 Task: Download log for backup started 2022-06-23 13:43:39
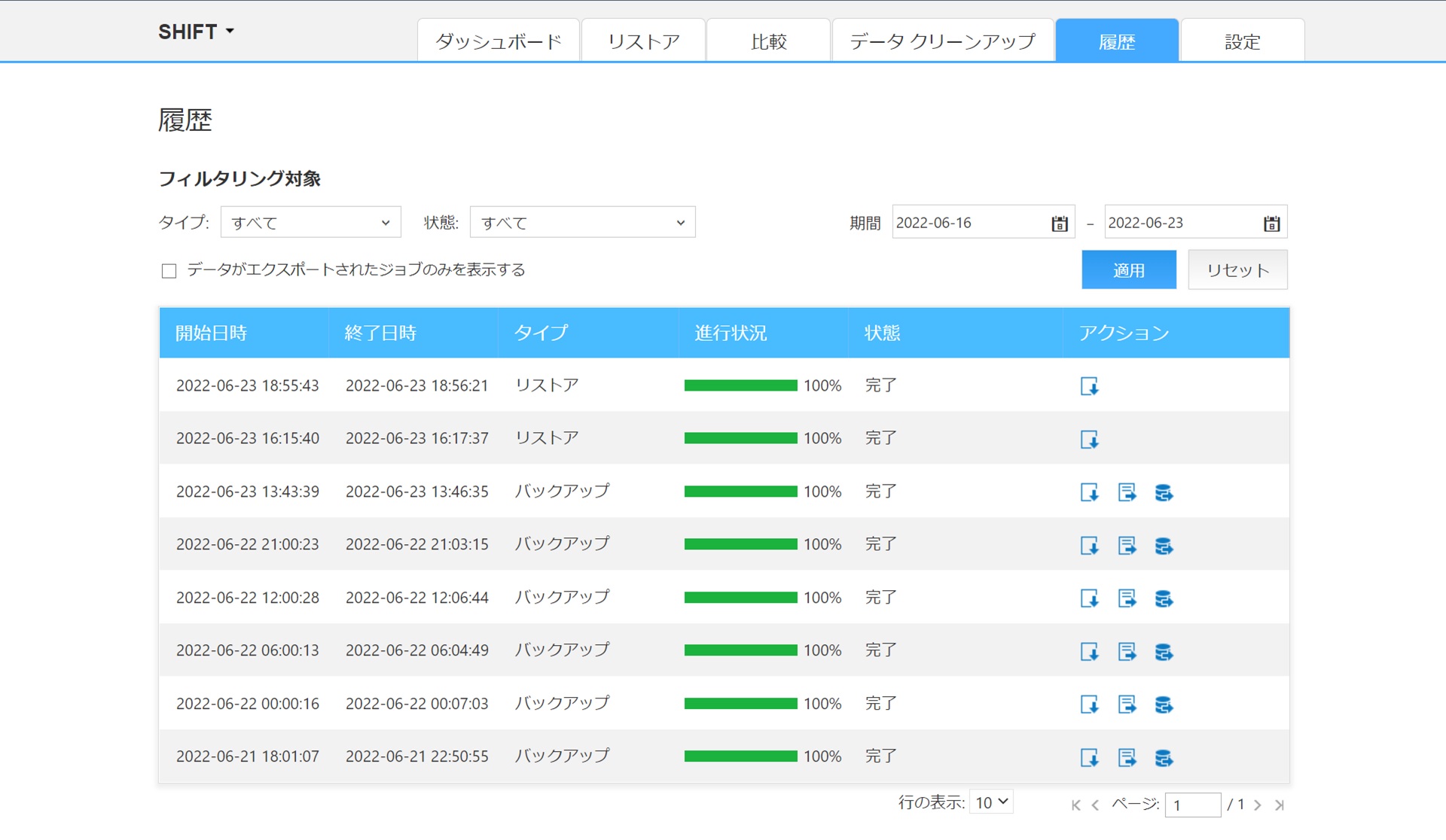pyautogui.click(x=1089, y=492)
